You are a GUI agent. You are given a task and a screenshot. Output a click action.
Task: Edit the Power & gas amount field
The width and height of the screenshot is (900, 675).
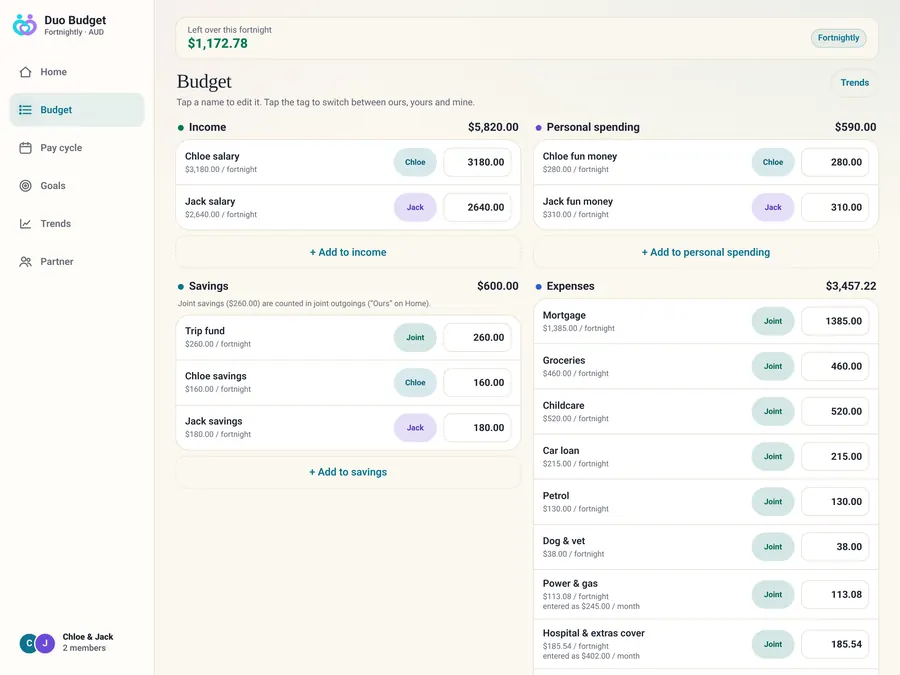point(835,595)
